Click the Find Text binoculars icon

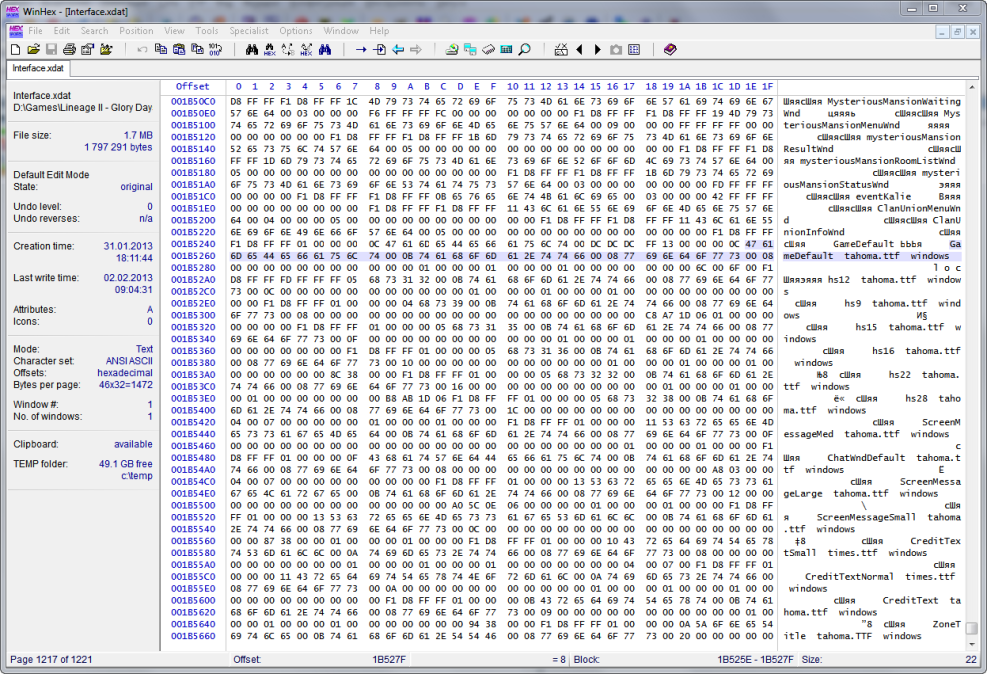point(252,49)
